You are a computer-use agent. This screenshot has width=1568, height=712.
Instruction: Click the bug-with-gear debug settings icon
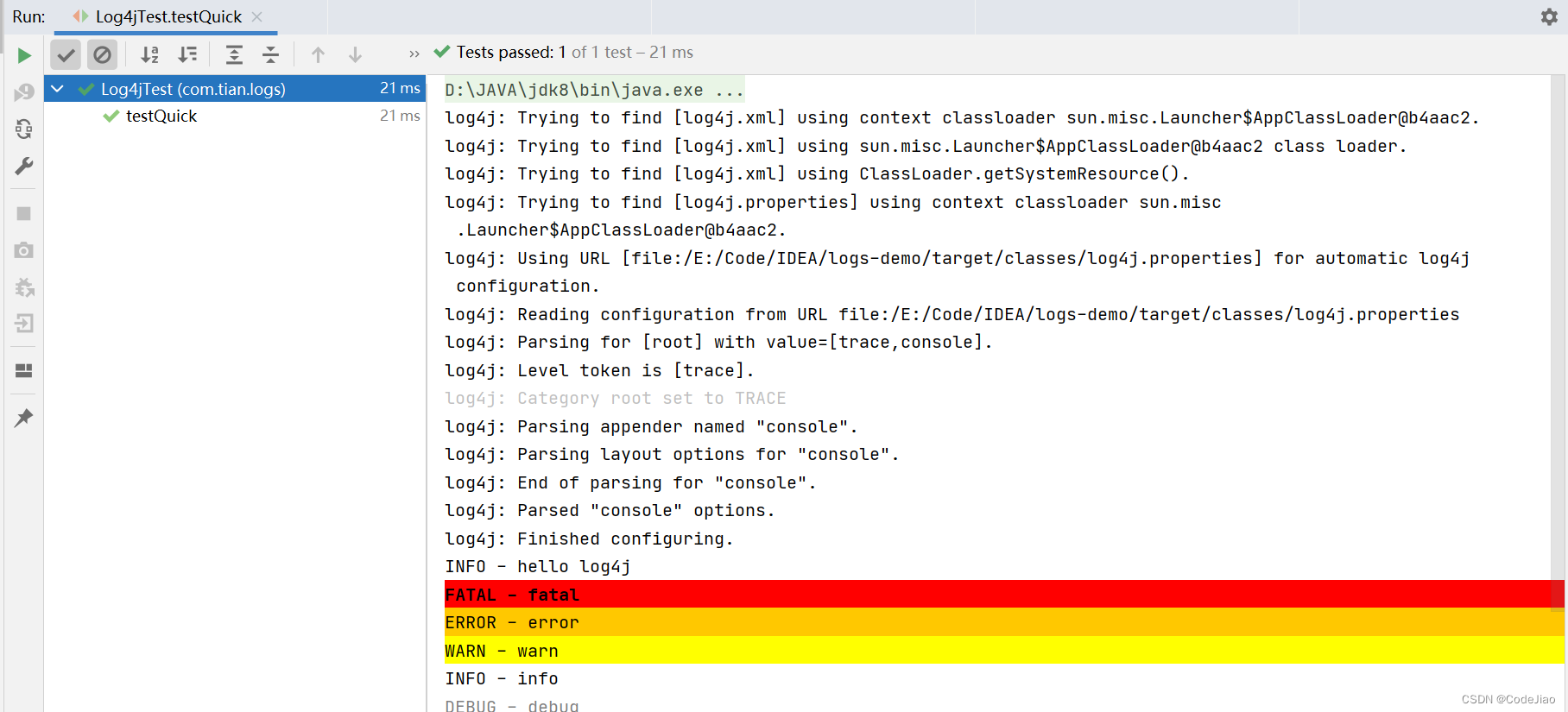(24, 287)
